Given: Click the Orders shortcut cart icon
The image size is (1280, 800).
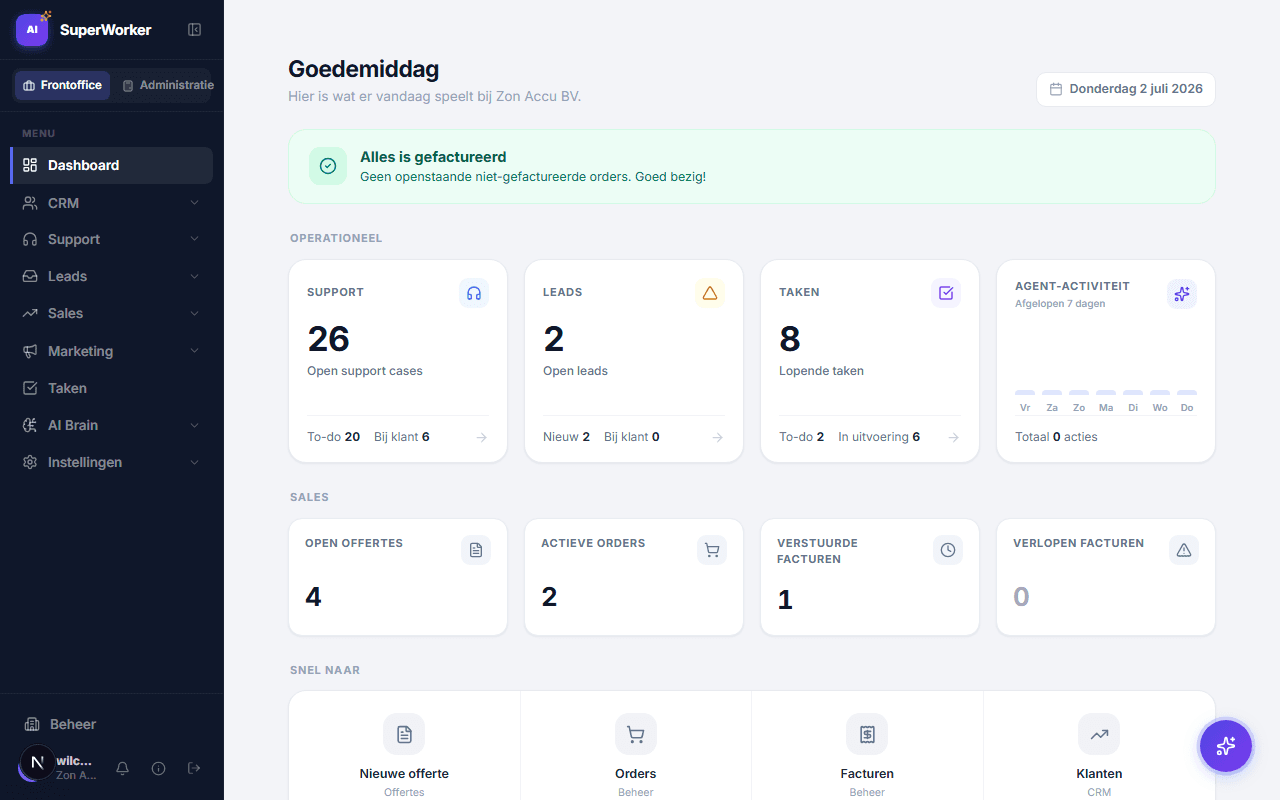Looking at the screenshot, I should coord(636,734).
